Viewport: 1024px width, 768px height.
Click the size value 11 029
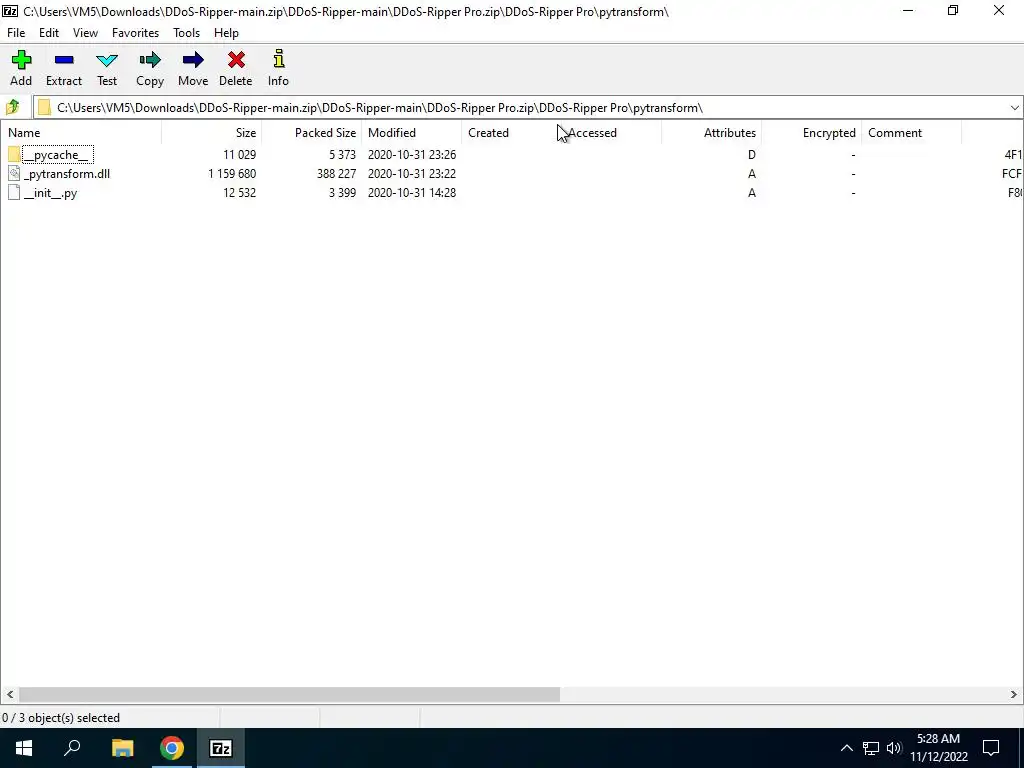pos(239,155)
